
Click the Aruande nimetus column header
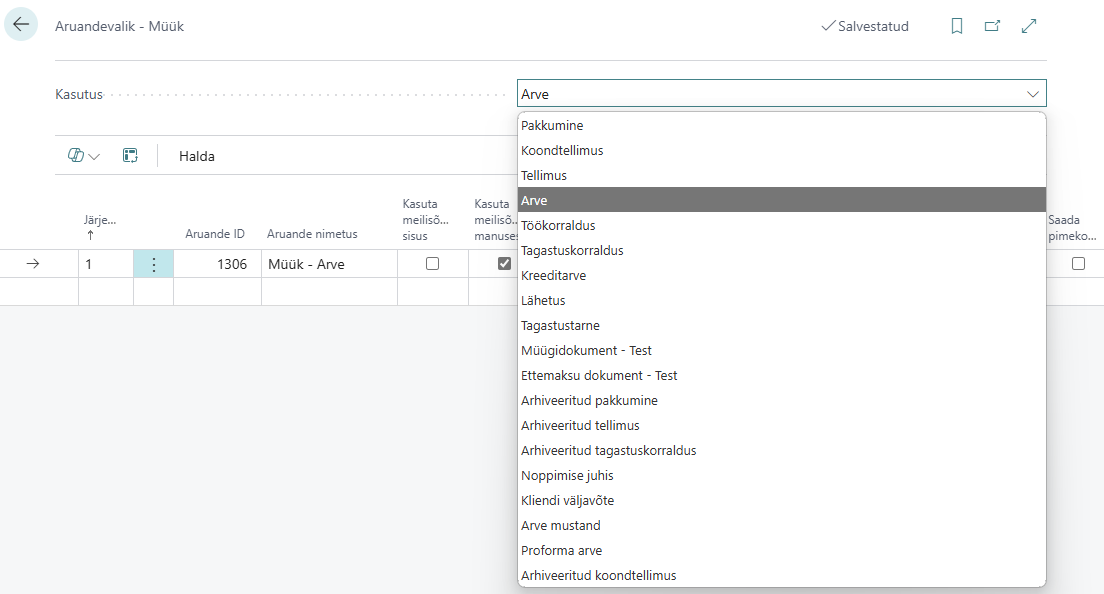(x=312, y=234)
